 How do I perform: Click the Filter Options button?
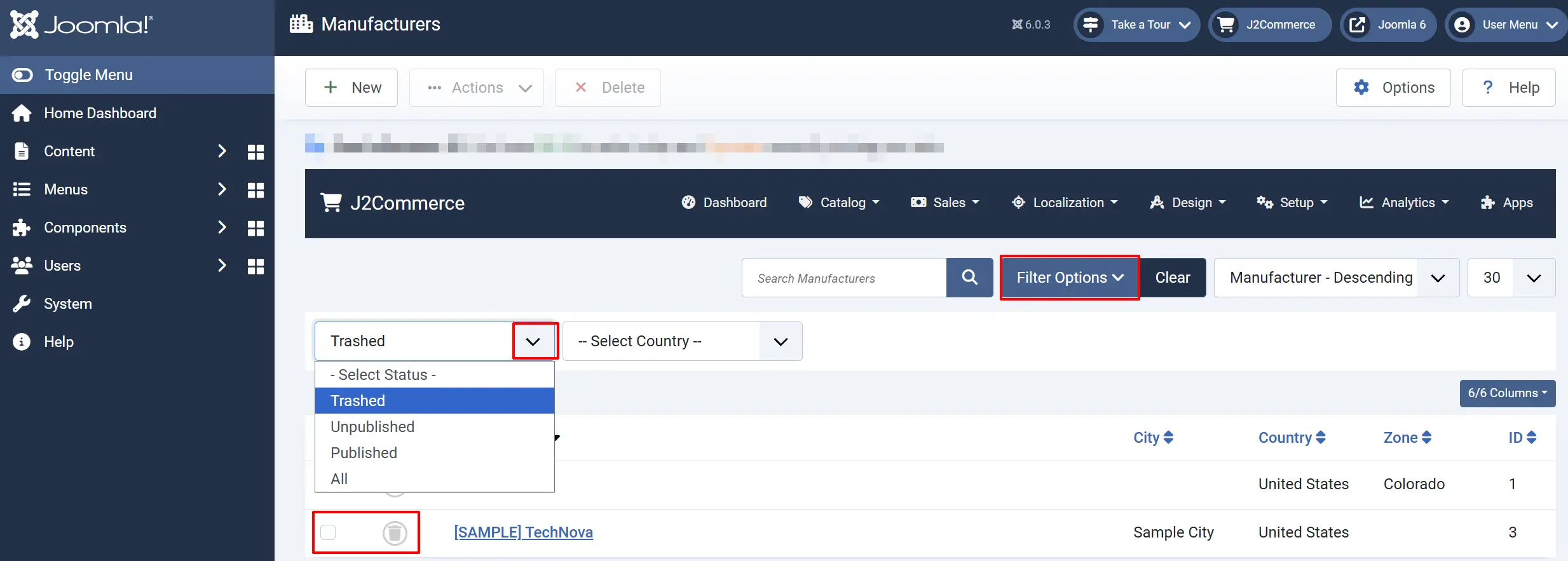coord(1070,278)
